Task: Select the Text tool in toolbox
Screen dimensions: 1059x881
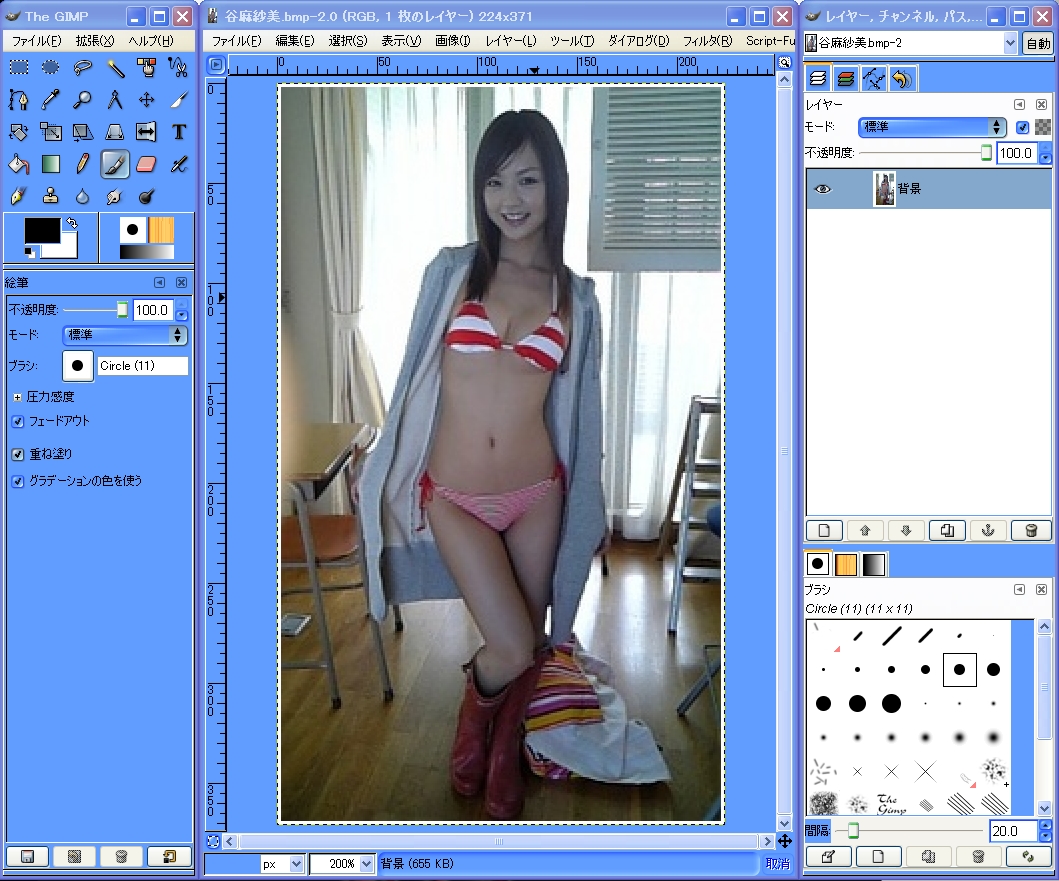Action: (x=179, y=131)
